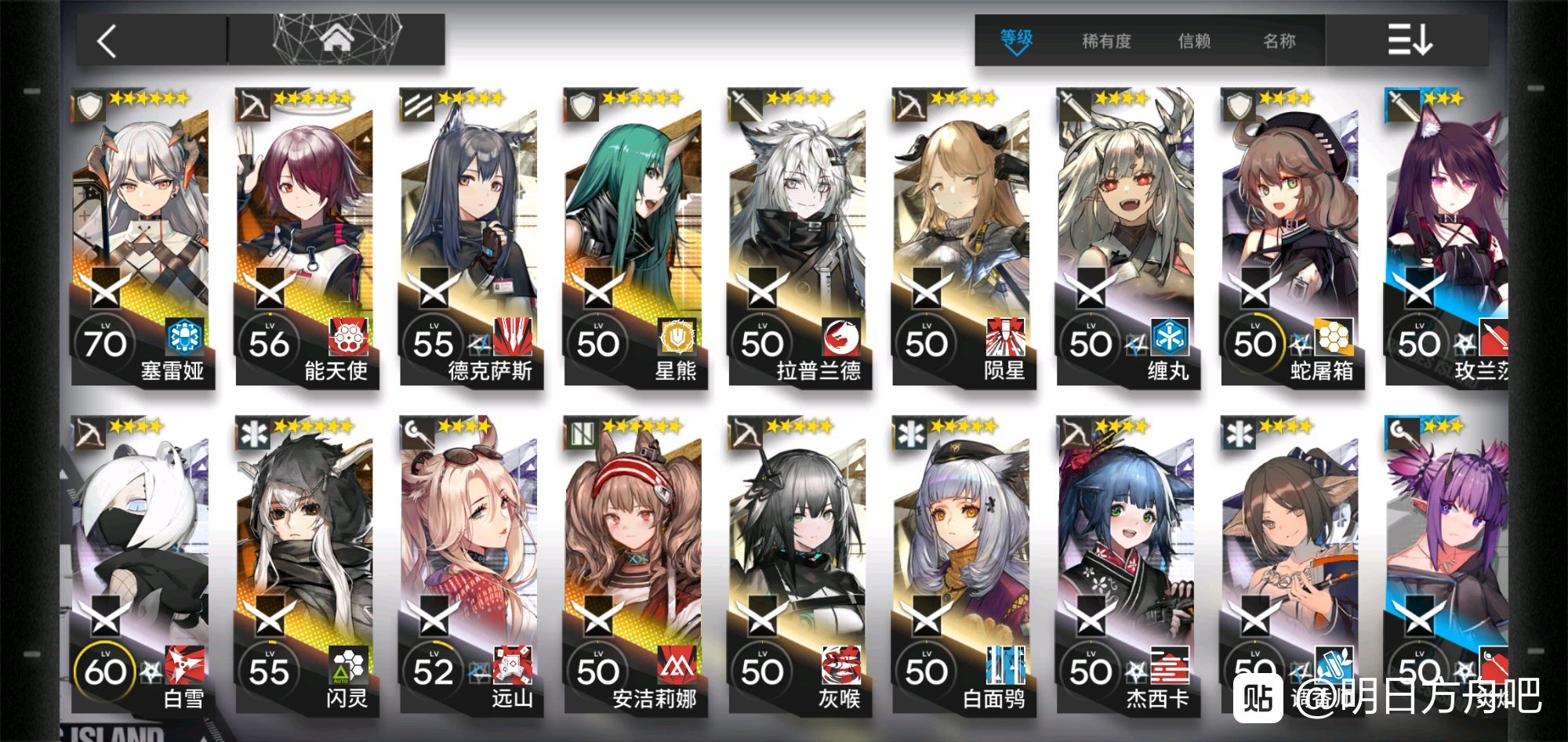Tap 安洁莉娜's red skill icon
The height and width of the screenshot is (742, 1568).
click(677, 665)
